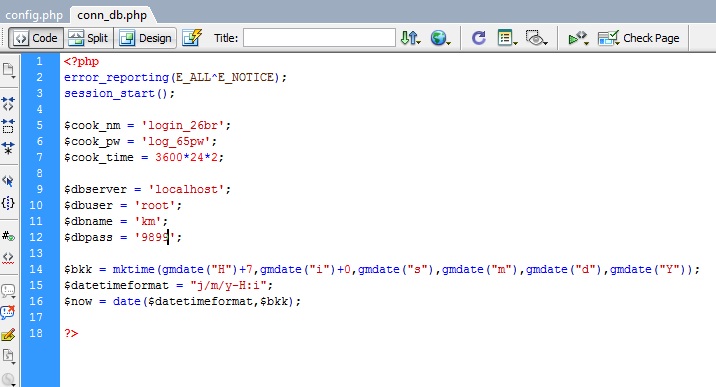Switch to Split view
Image resolution: width=716 pixels, height=387 pixels.
click(89, 38)
